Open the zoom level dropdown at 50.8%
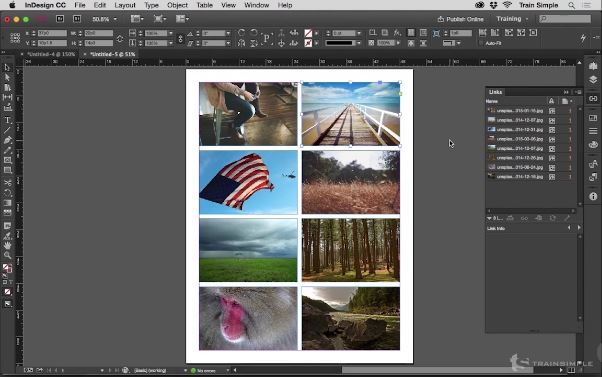The image size is (602, 377). click(115, 19)
